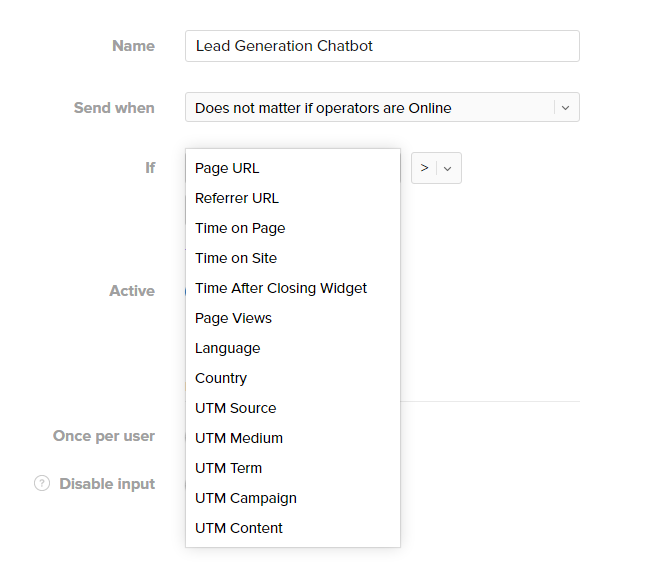The height and width of the screenshot is (581, 654).
Task: Select Page URL from the list
Action: click(227, 168)
